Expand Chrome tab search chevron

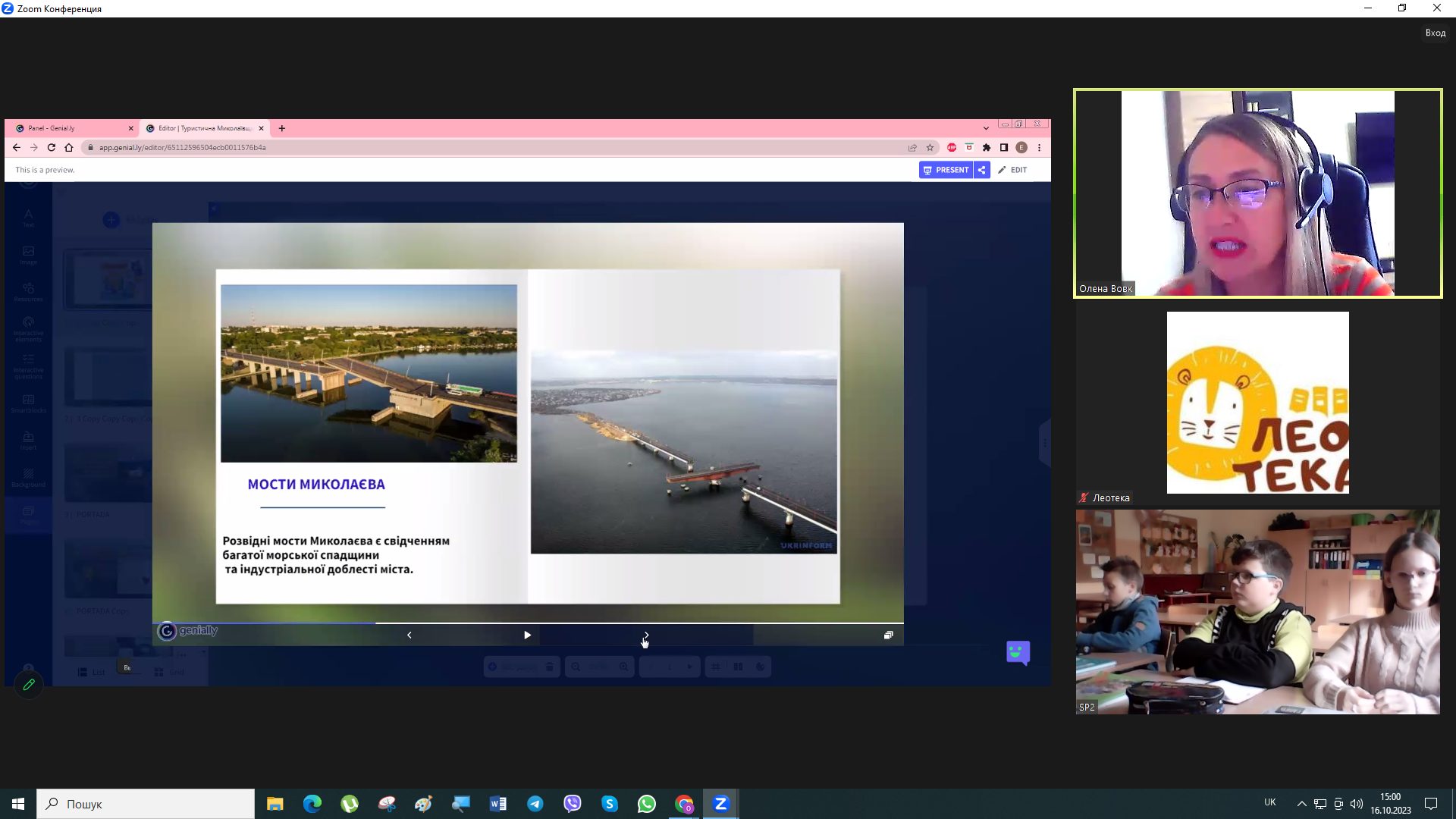[x=986, y=128]
